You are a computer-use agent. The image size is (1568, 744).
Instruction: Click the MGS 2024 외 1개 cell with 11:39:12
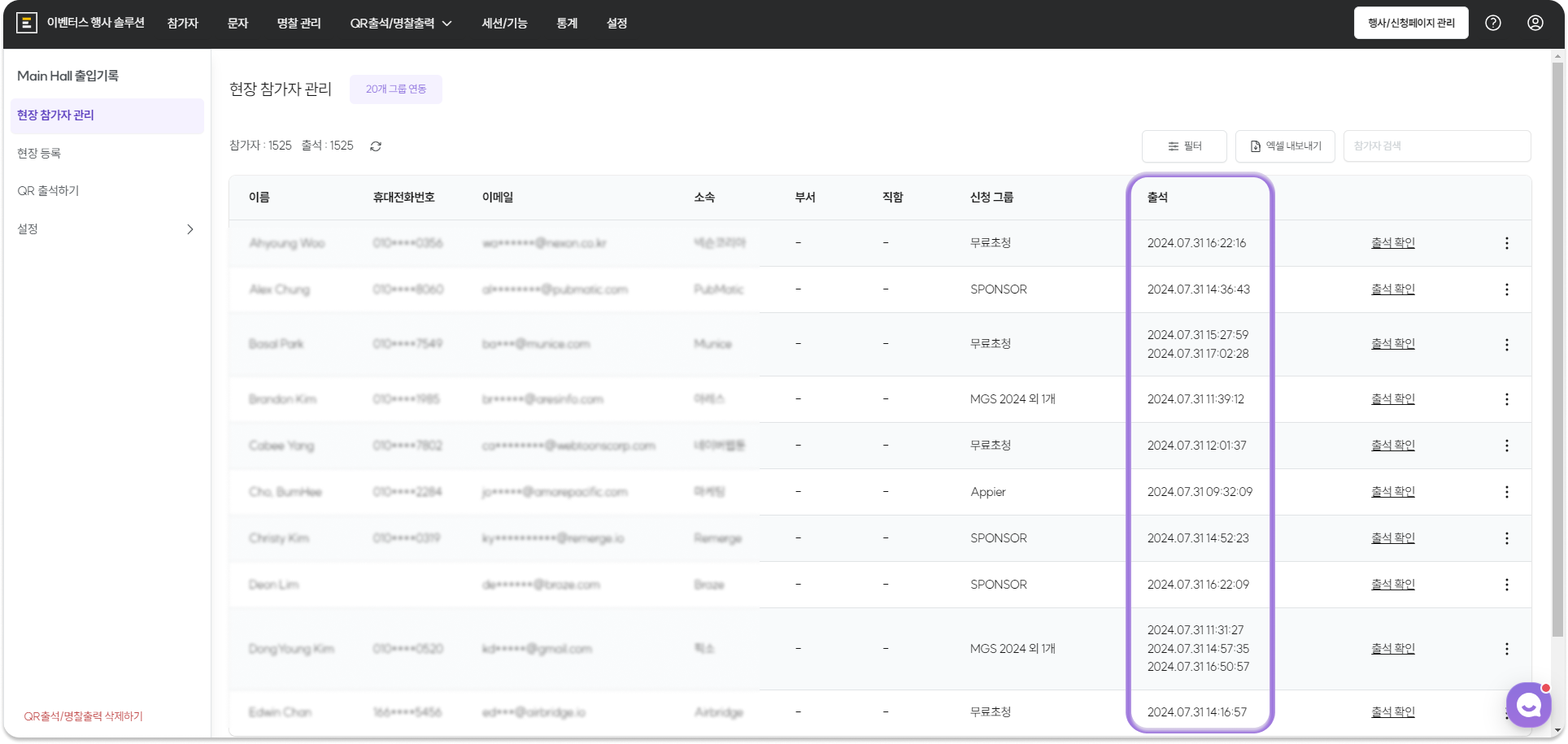(1013, 399)
